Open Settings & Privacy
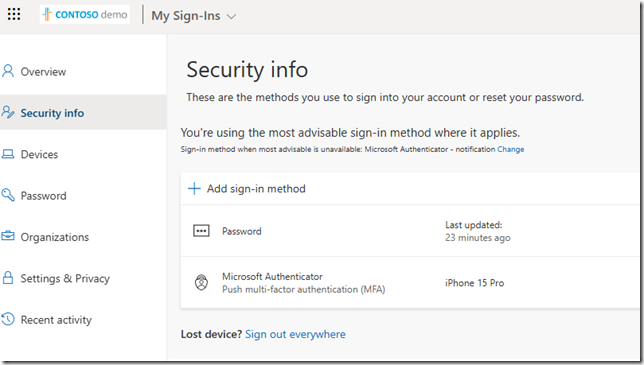Viewport: 644px width, 365px height. (65, 278)
